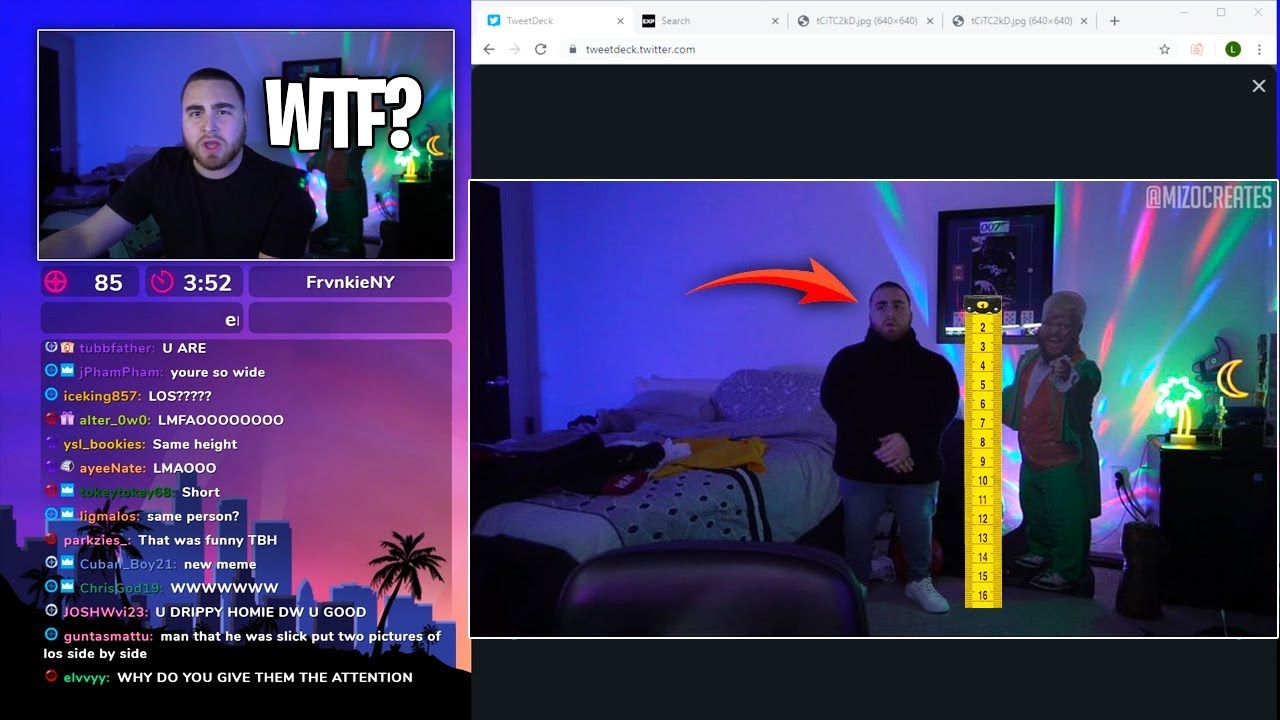This screenshot has height=720, width=1280.
Task: Select chat username ysl_bookies
Action: click(x=104, y=444)
